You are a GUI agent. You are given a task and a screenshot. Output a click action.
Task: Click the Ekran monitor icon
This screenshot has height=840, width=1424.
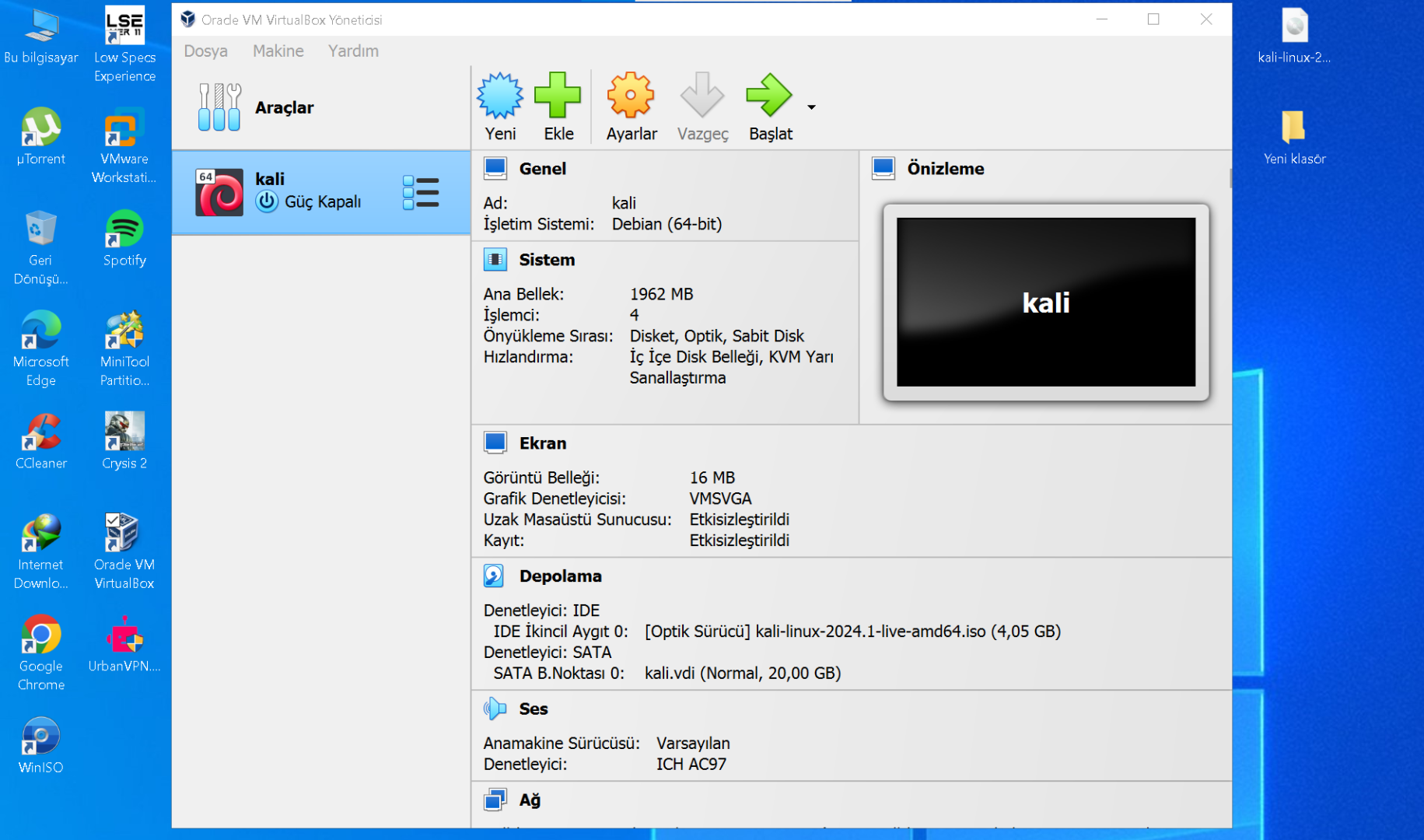(x=495, y=443)
